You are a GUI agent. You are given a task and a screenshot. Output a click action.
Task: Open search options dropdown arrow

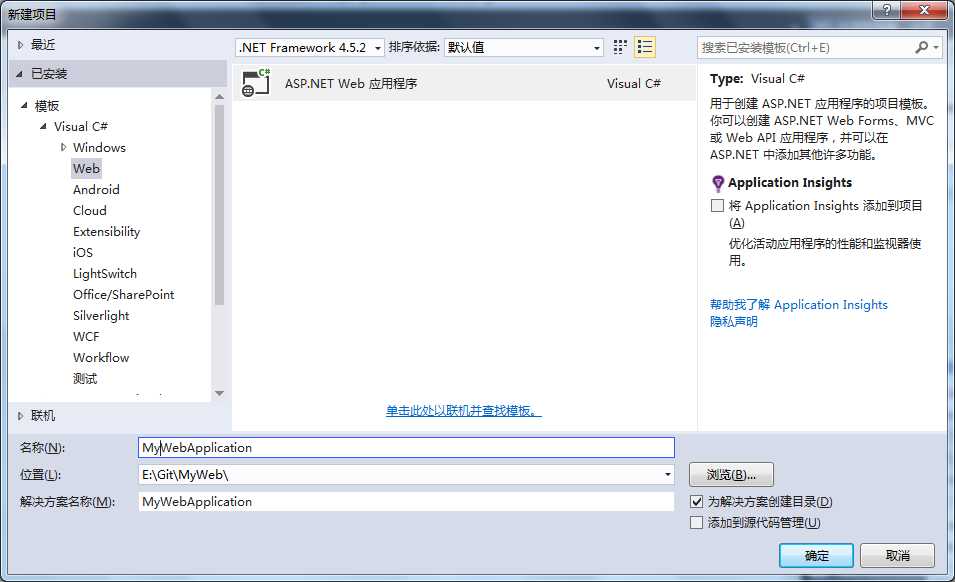tap(936, 47)
